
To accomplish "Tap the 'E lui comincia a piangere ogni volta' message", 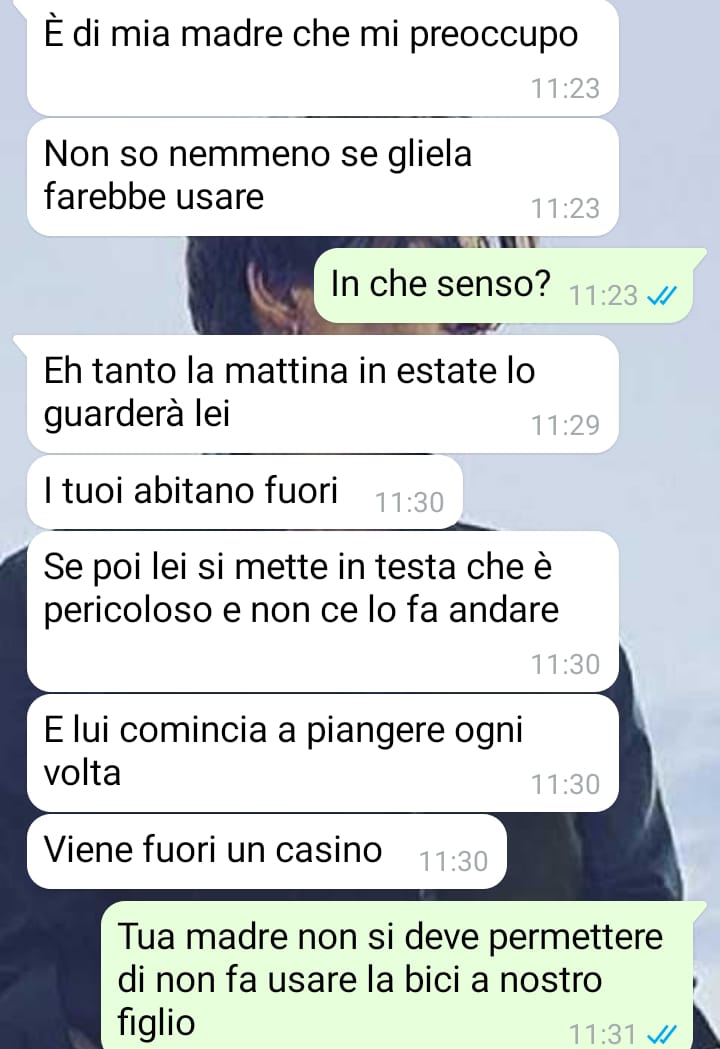I will [322, 753].
